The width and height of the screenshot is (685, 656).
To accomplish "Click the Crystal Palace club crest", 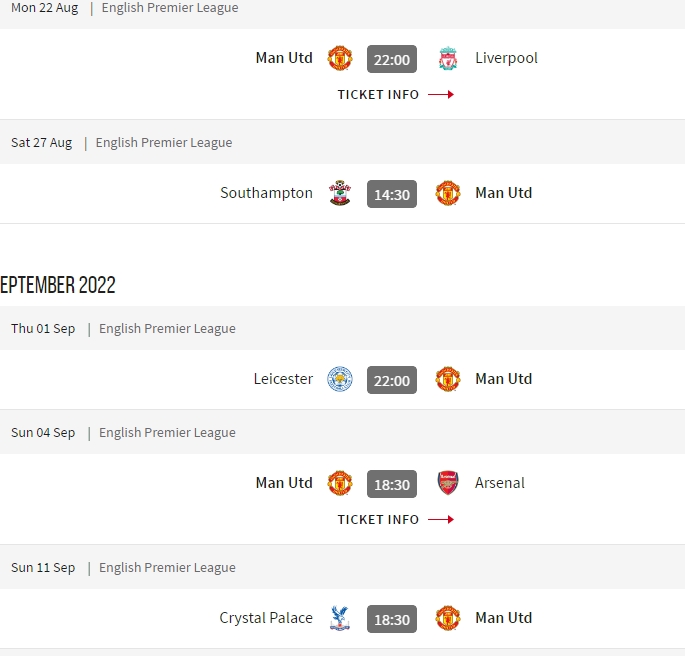I will [340, 618].
